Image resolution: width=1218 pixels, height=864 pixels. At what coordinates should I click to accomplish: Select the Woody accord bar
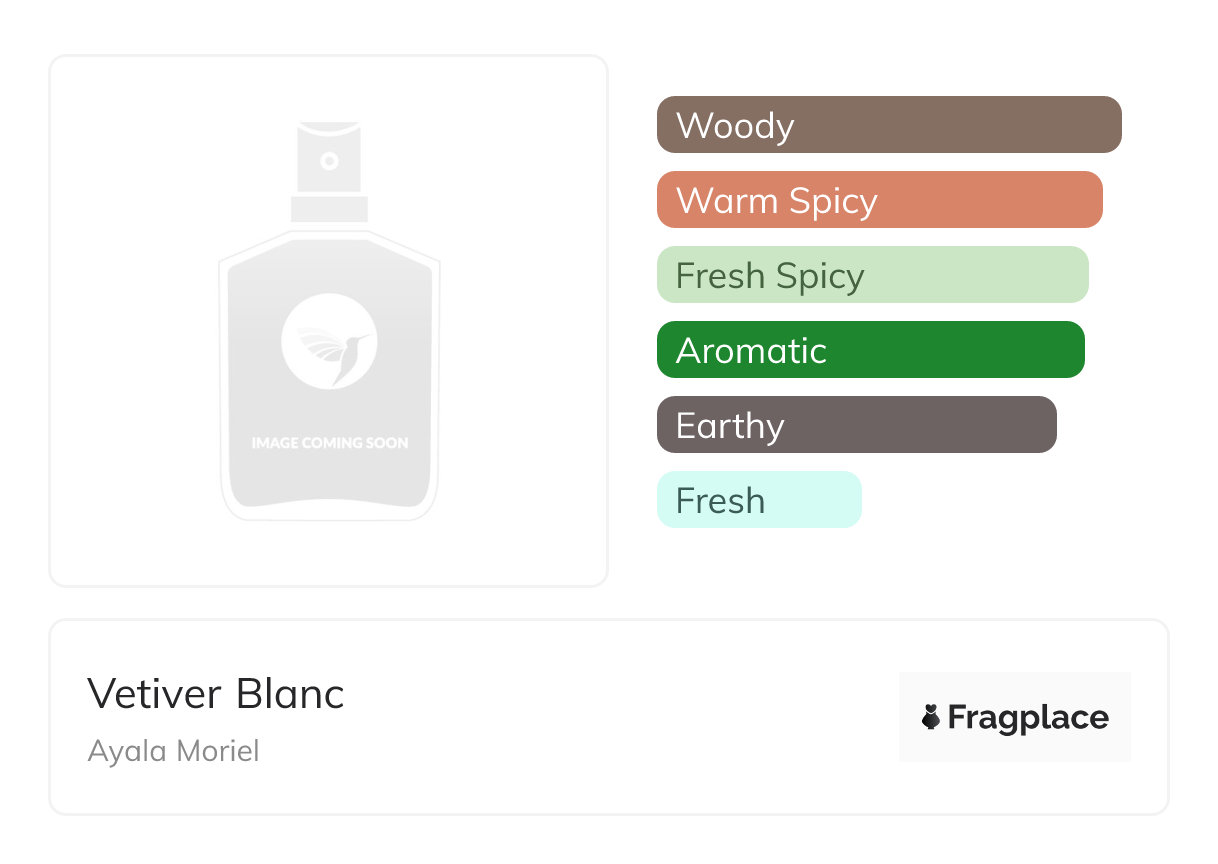pos(889,125)
